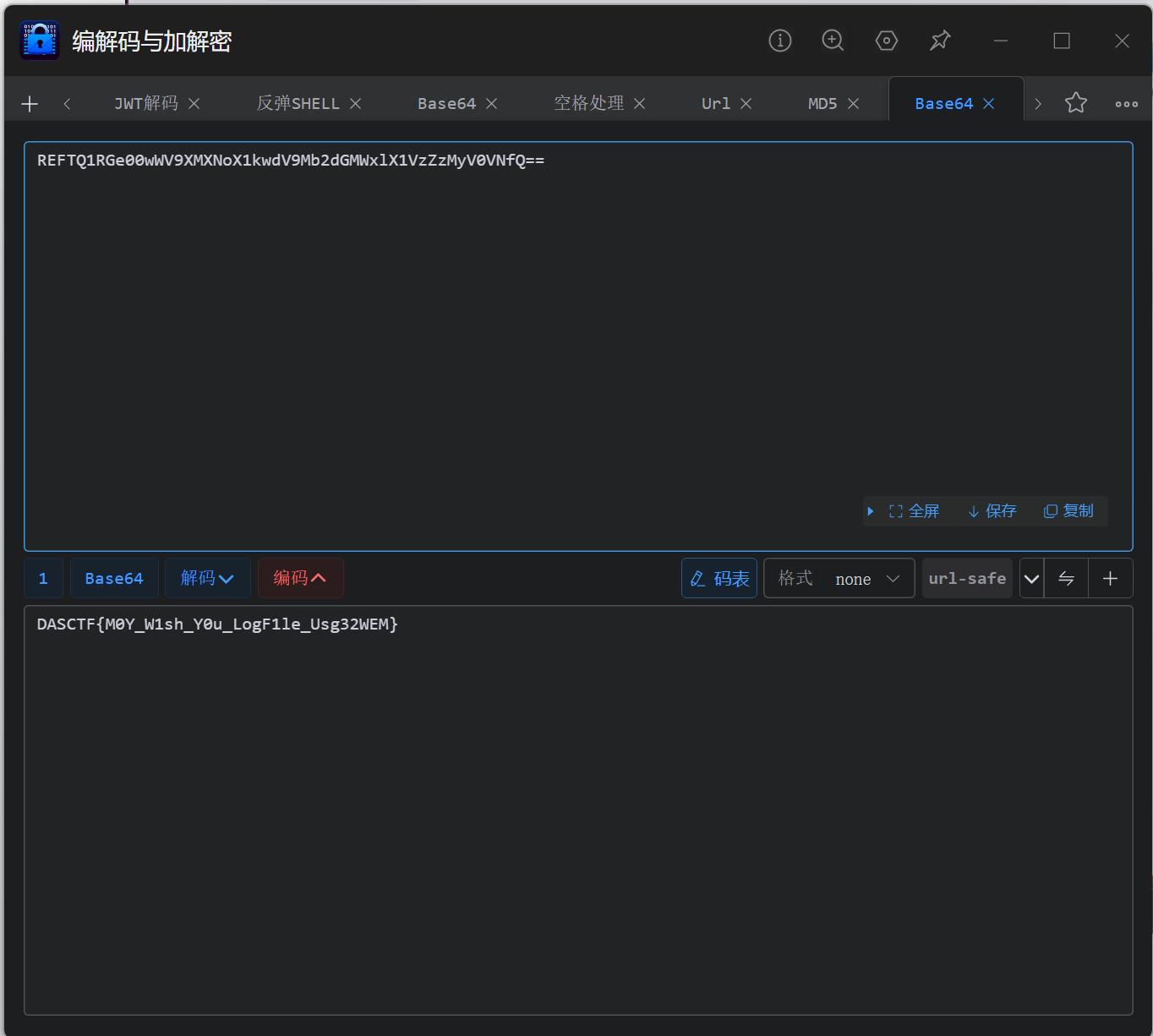
Task: Click the 解码 decode button
Action: 207,578
